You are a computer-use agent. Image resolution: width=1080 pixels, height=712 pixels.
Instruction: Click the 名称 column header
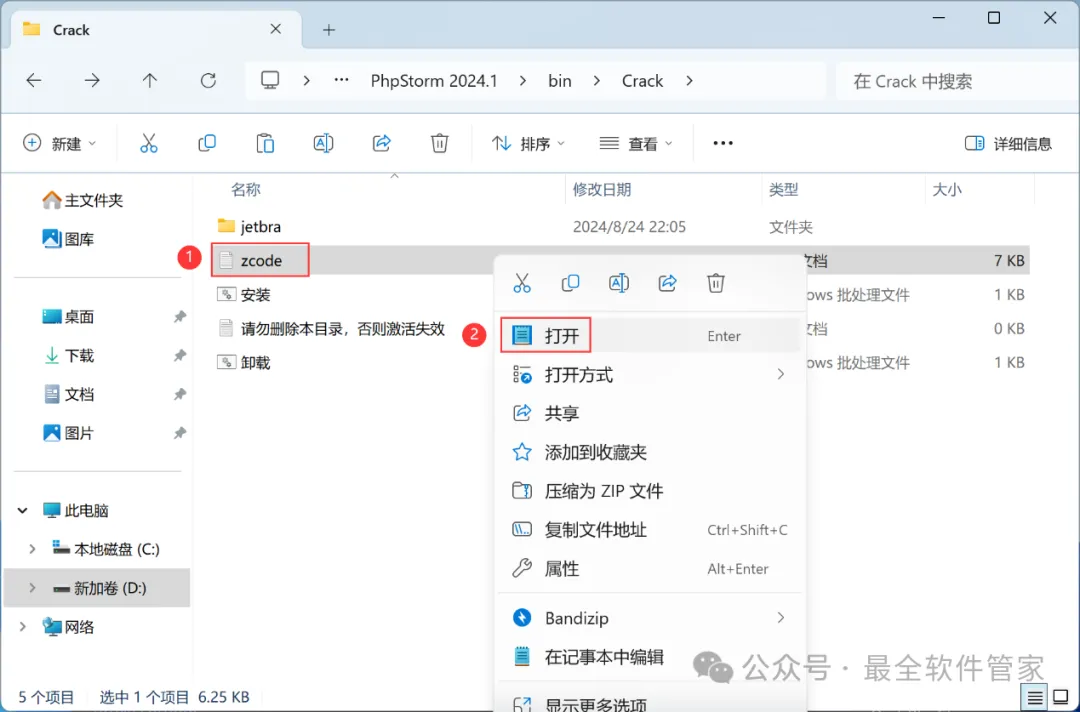[x=246, y=189]
